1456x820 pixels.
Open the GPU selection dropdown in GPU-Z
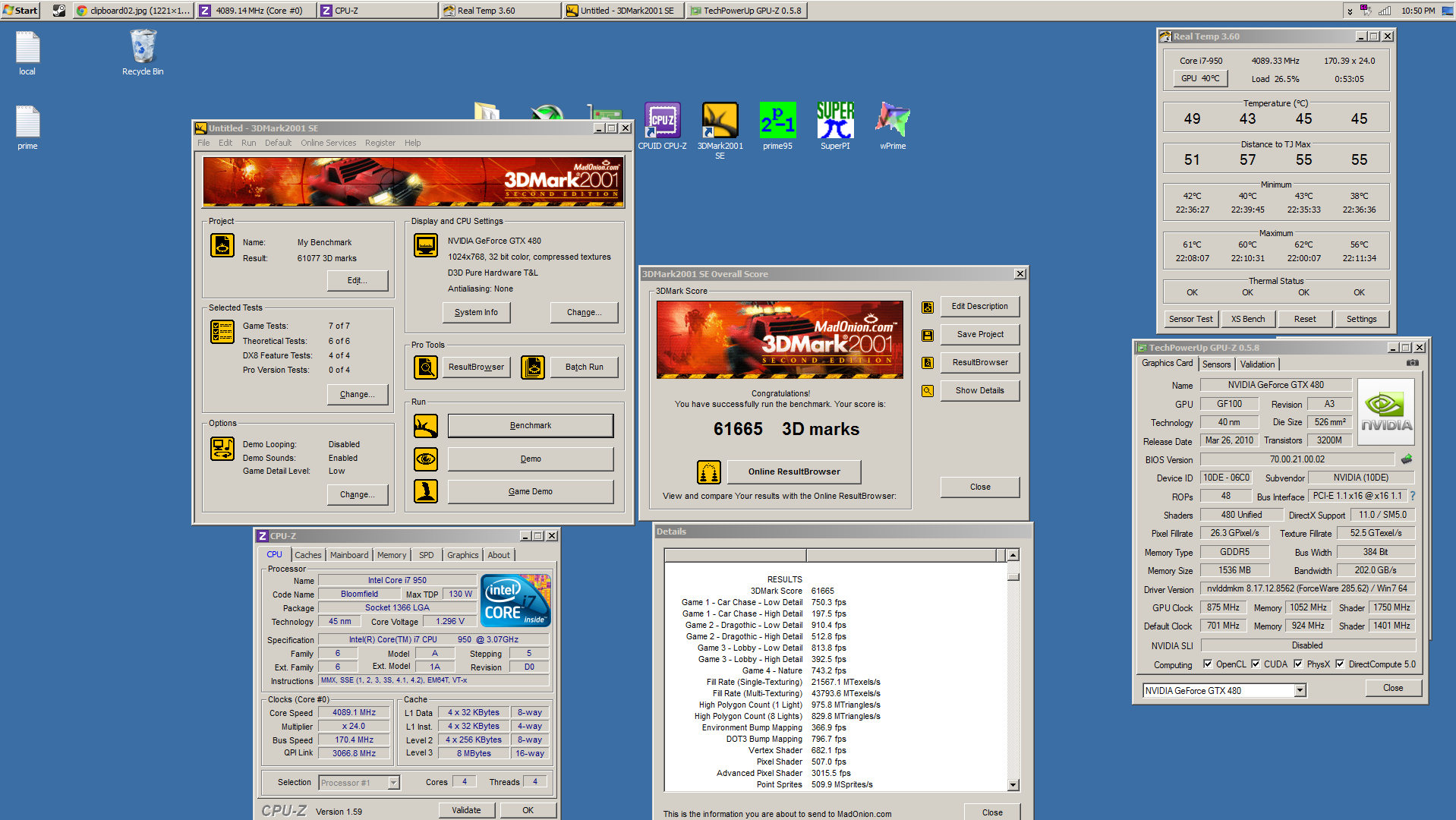(x=1300, y=690)
